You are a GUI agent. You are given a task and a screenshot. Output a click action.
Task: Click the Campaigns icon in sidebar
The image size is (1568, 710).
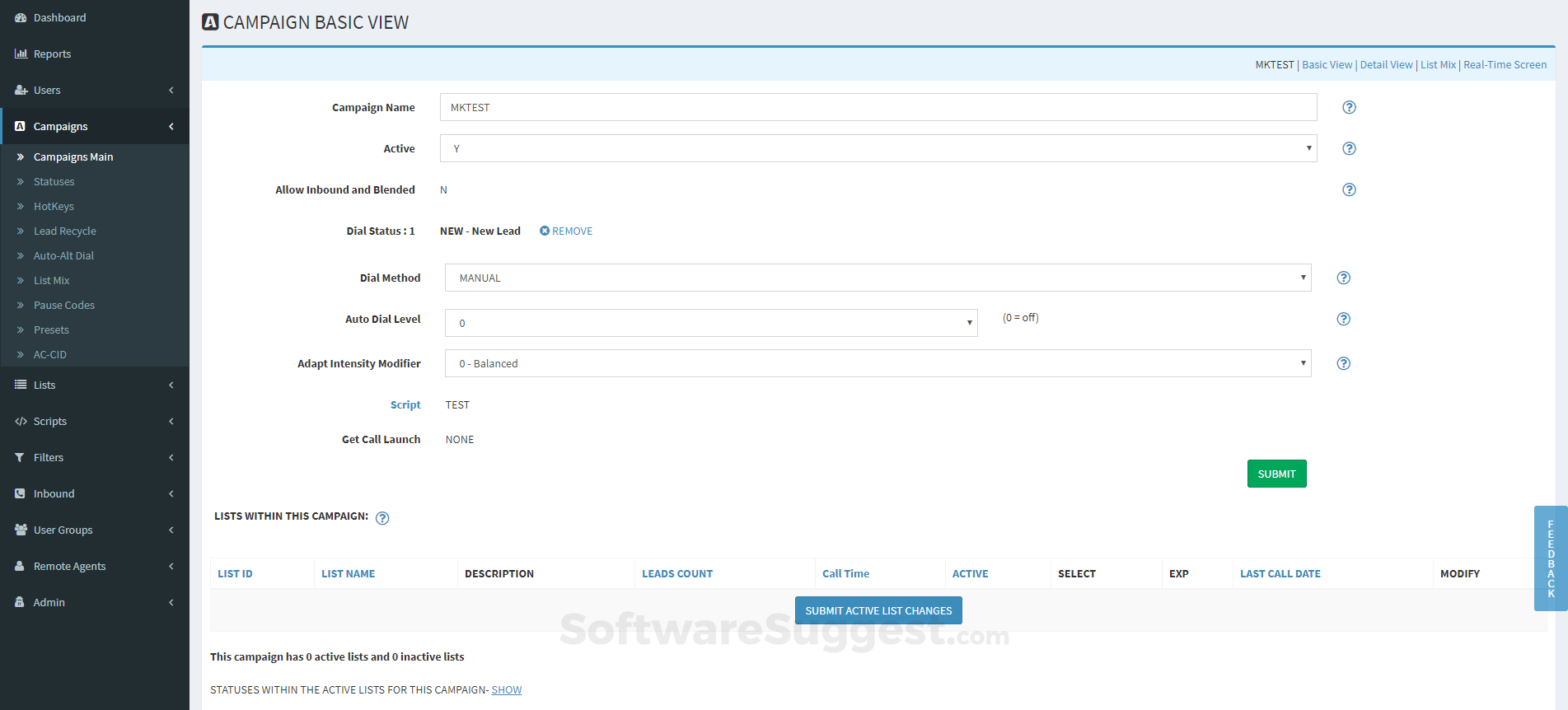(20, 126)
